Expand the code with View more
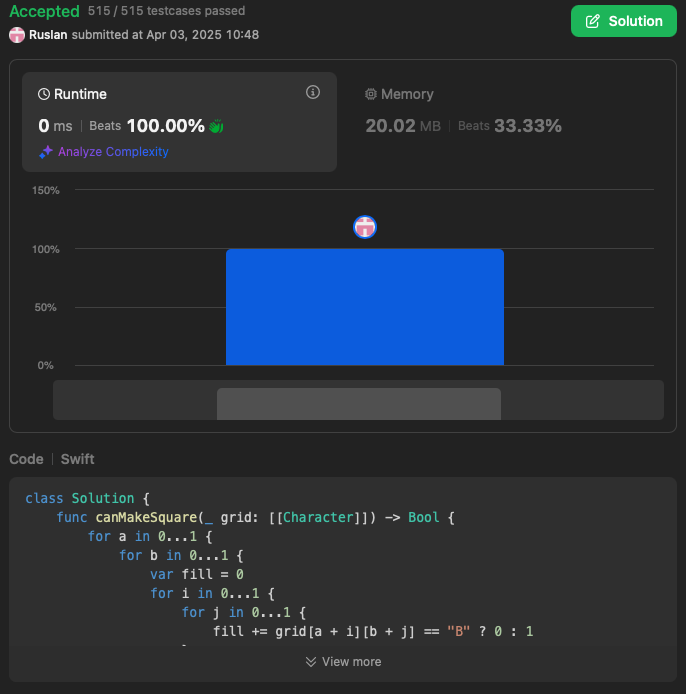The image size is (686, 694). click(343, 661)
